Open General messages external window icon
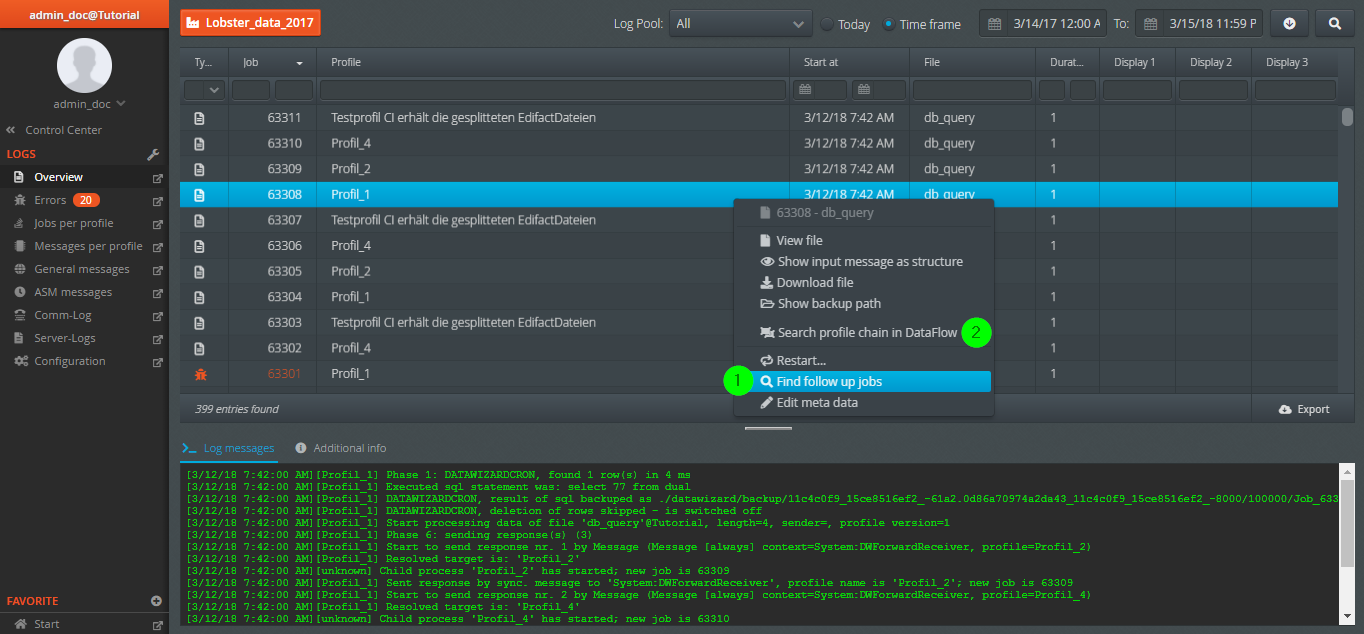Viewport: 1364px width, 634px height. pos(156,270)
